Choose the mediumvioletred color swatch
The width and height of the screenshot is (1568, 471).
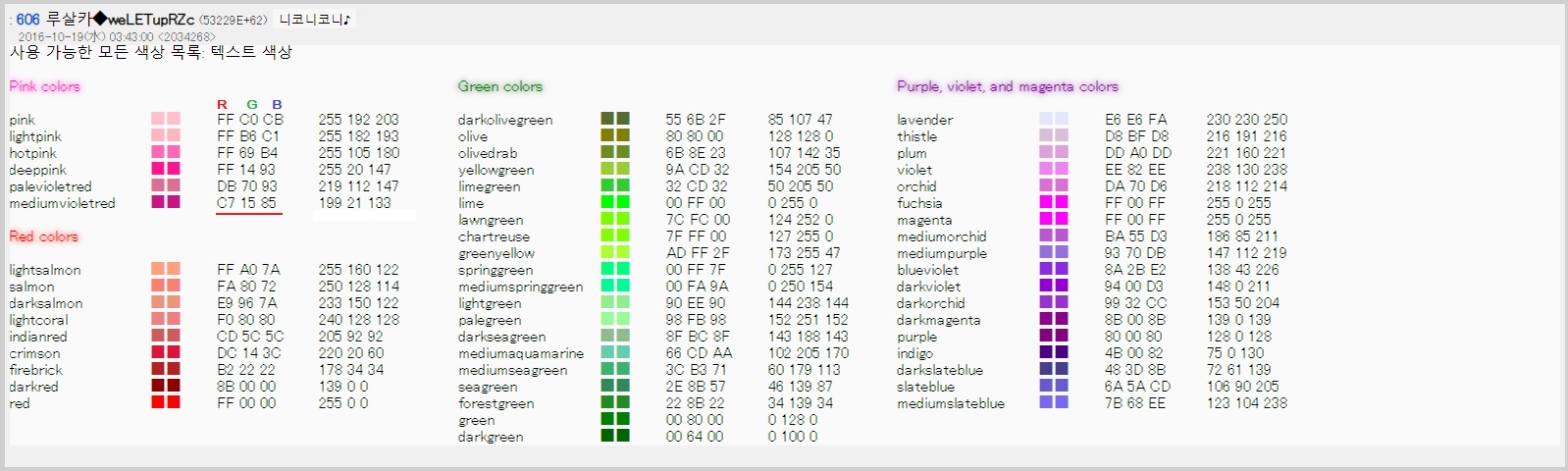pyautogui.click(x=165, y=202)
